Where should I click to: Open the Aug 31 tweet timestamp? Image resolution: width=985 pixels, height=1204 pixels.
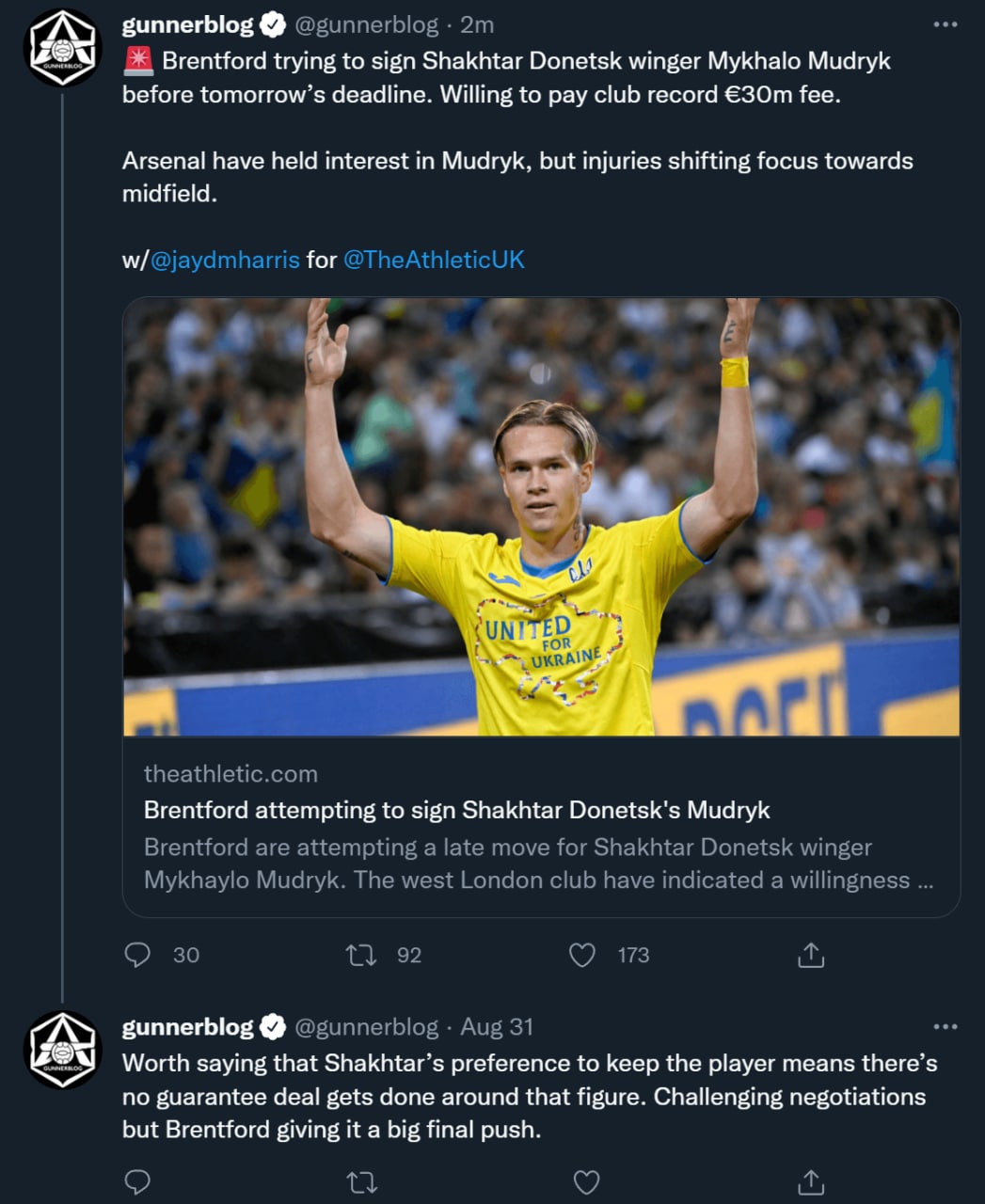tap(496, 1026)
